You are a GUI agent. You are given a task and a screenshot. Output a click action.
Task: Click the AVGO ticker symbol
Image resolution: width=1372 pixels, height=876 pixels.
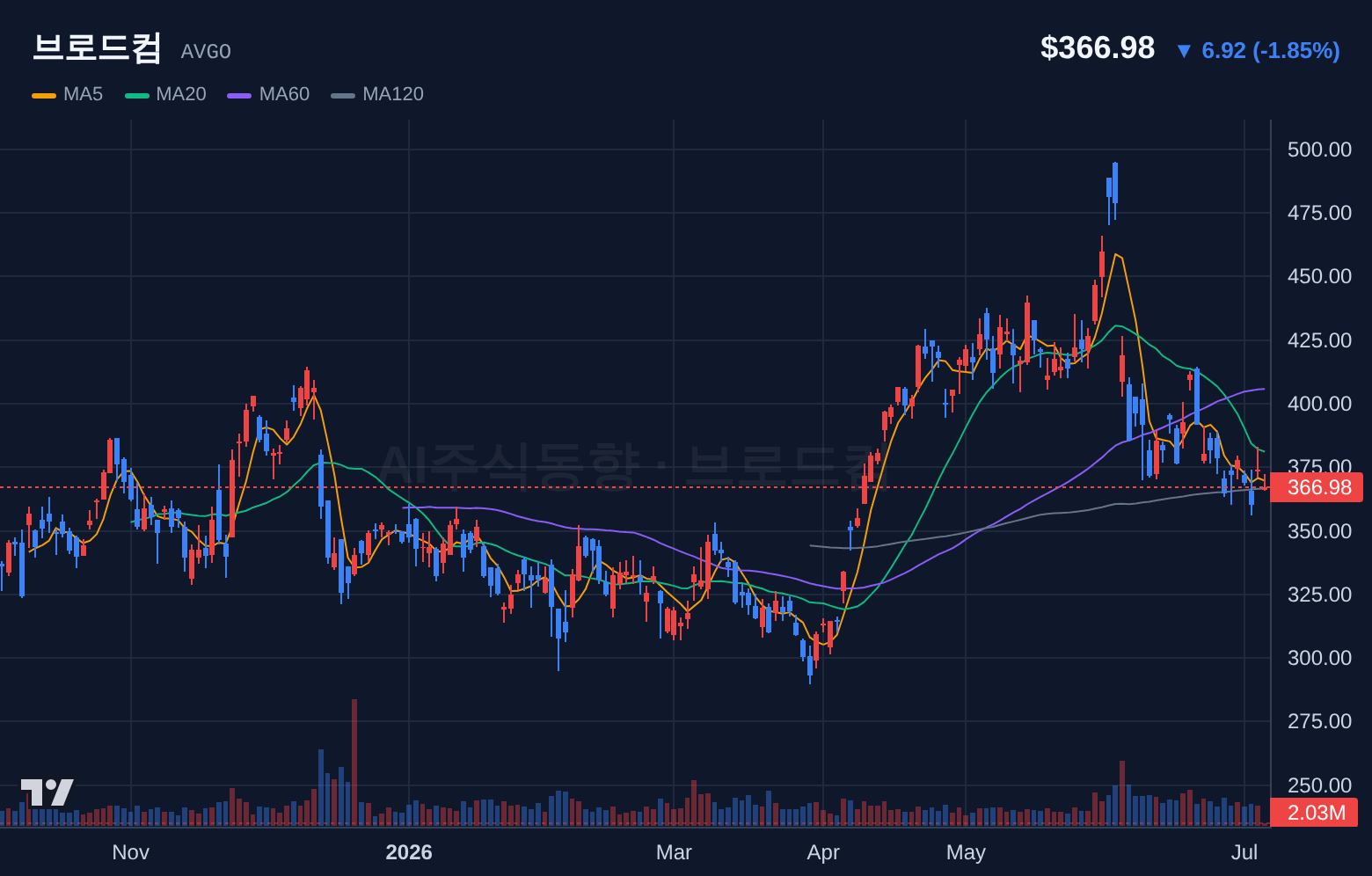(206, 52)
